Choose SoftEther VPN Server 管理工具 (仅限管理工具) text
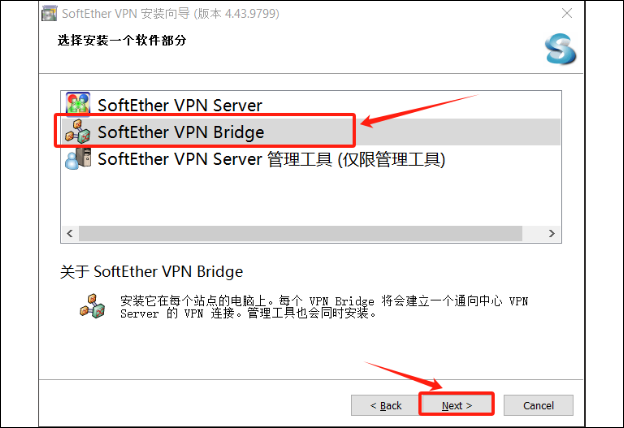 [271, 159]
